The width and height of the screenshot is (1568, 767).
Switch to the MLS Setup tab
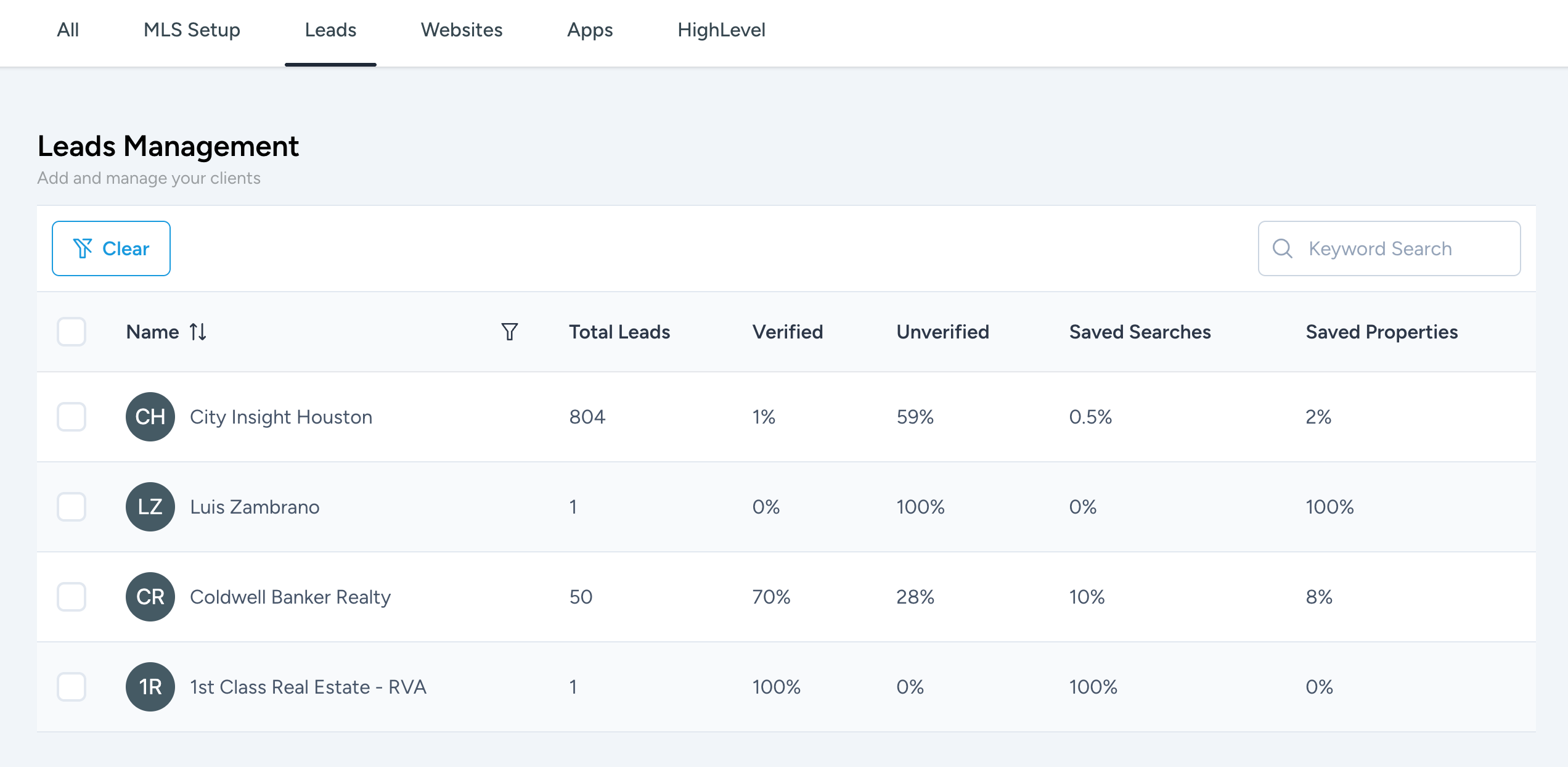(x=192, y=30)
